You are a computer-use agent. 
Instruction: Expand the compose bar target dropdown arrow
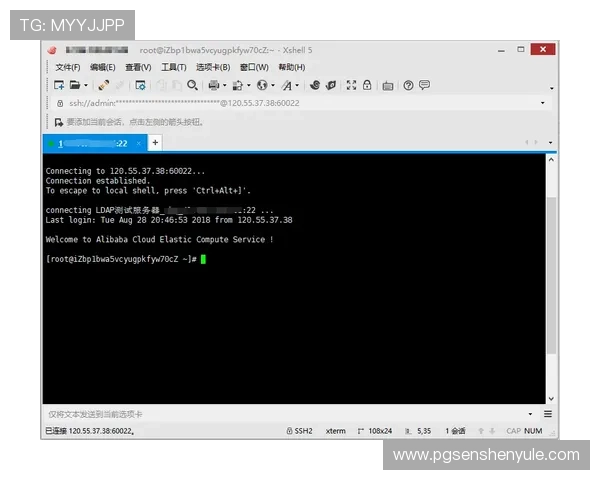click(x=530, y=414)
